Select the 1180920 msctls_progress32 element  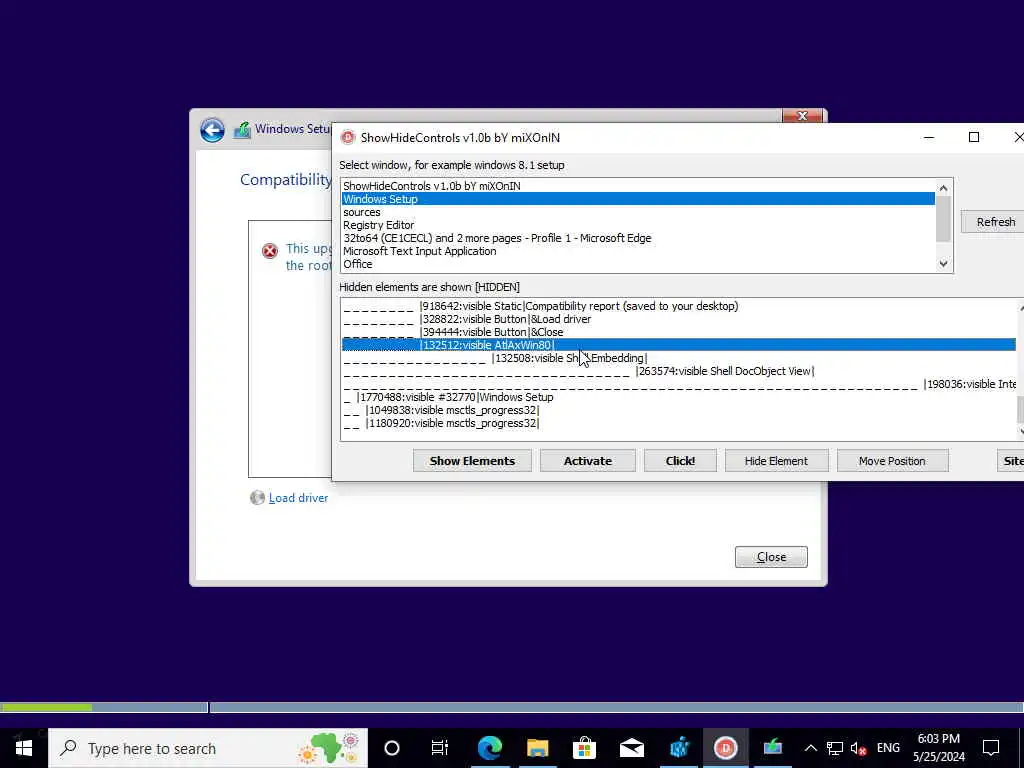pyautogui.click(x=679, y=423)
